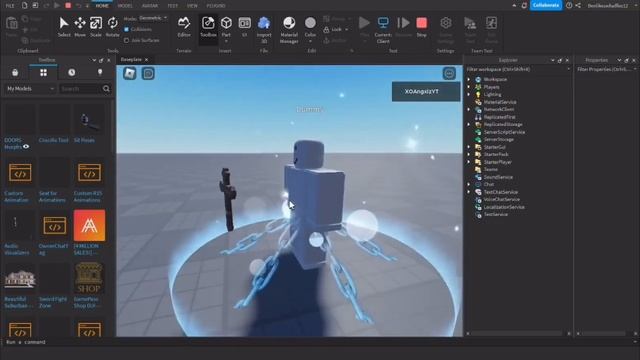This screenshot has width=640, height=360.
Task: Expand the StarterGui node
Action: point(469,147)
